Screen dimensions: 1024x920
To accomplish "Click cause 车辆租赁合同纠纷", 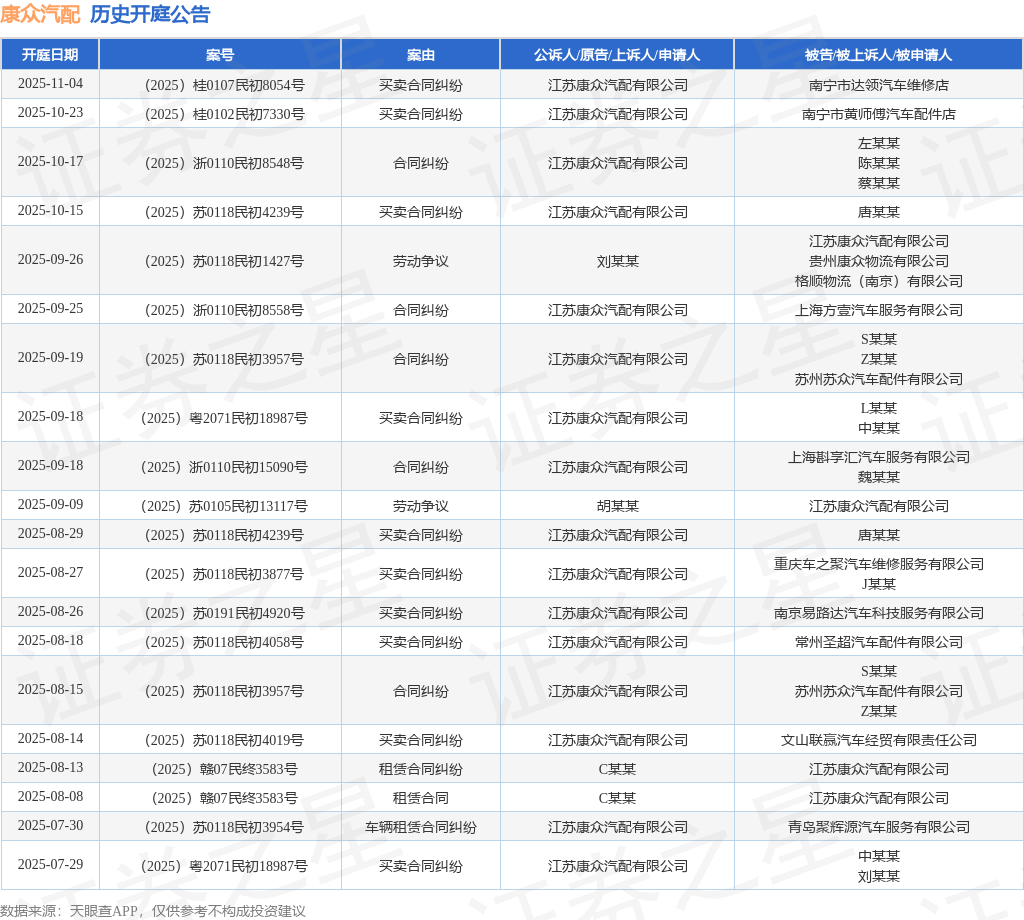I will click(421, 827).
